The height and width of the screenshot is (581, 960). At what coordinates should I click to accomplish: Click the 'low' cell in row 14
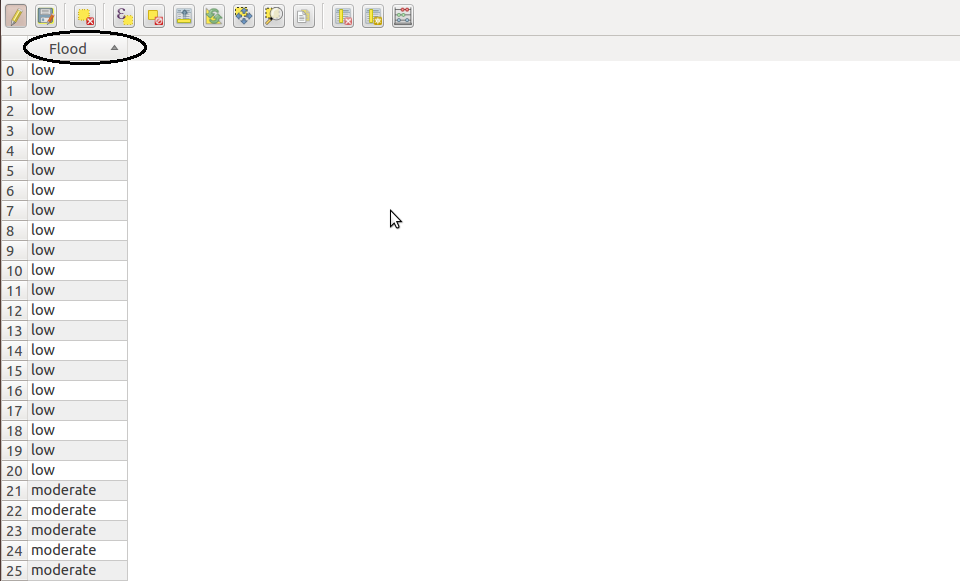tap(78, 350)
